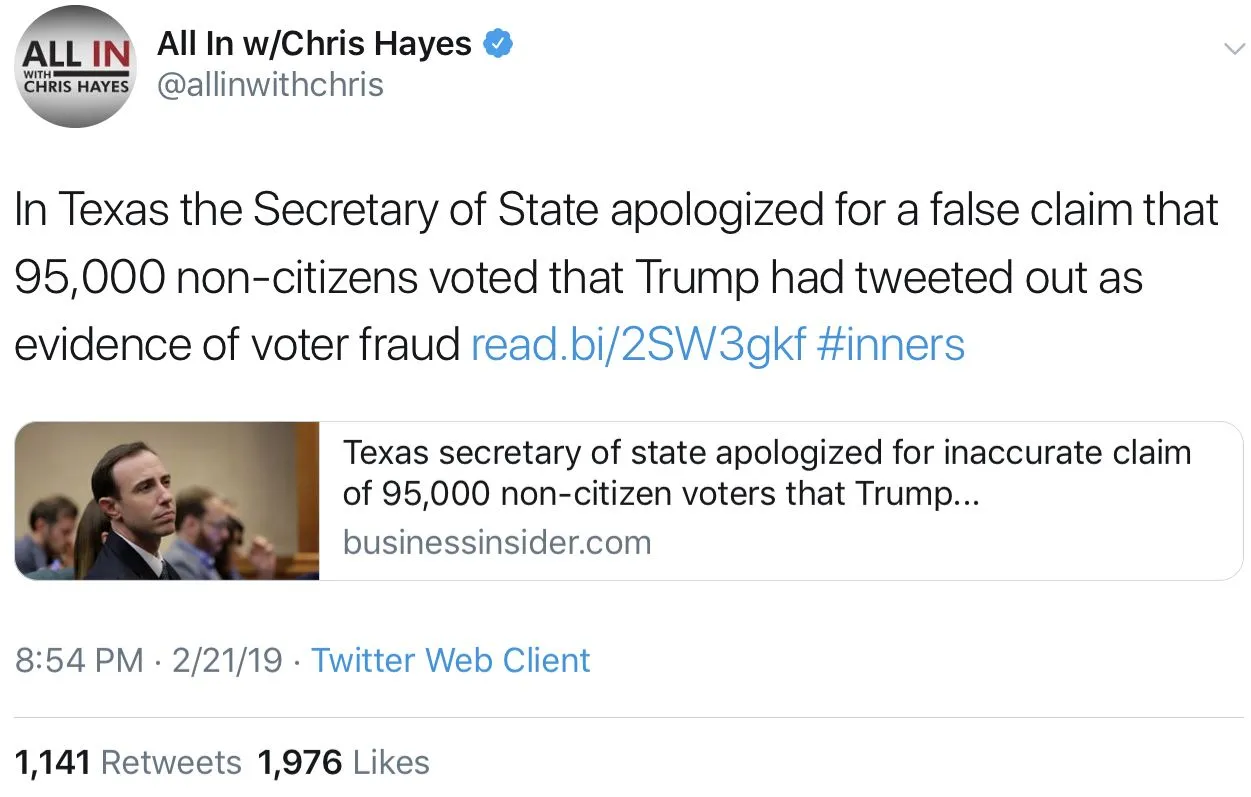Click the blue verified badge

(x=498, y=44)
